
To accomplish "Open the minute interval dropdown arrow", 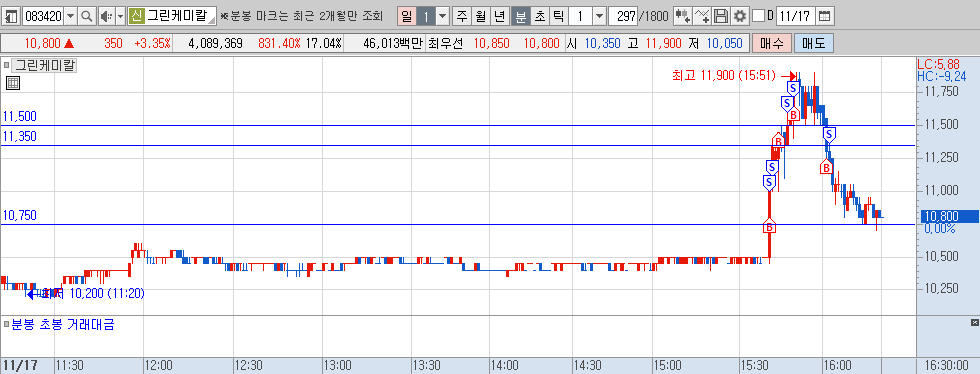I will (x=599, y=16).
